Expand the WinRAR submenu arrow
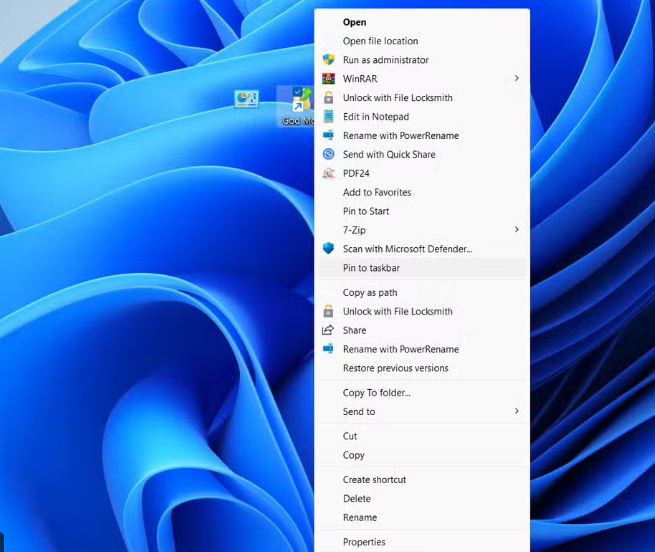655x552 pixels. point(517,79)
